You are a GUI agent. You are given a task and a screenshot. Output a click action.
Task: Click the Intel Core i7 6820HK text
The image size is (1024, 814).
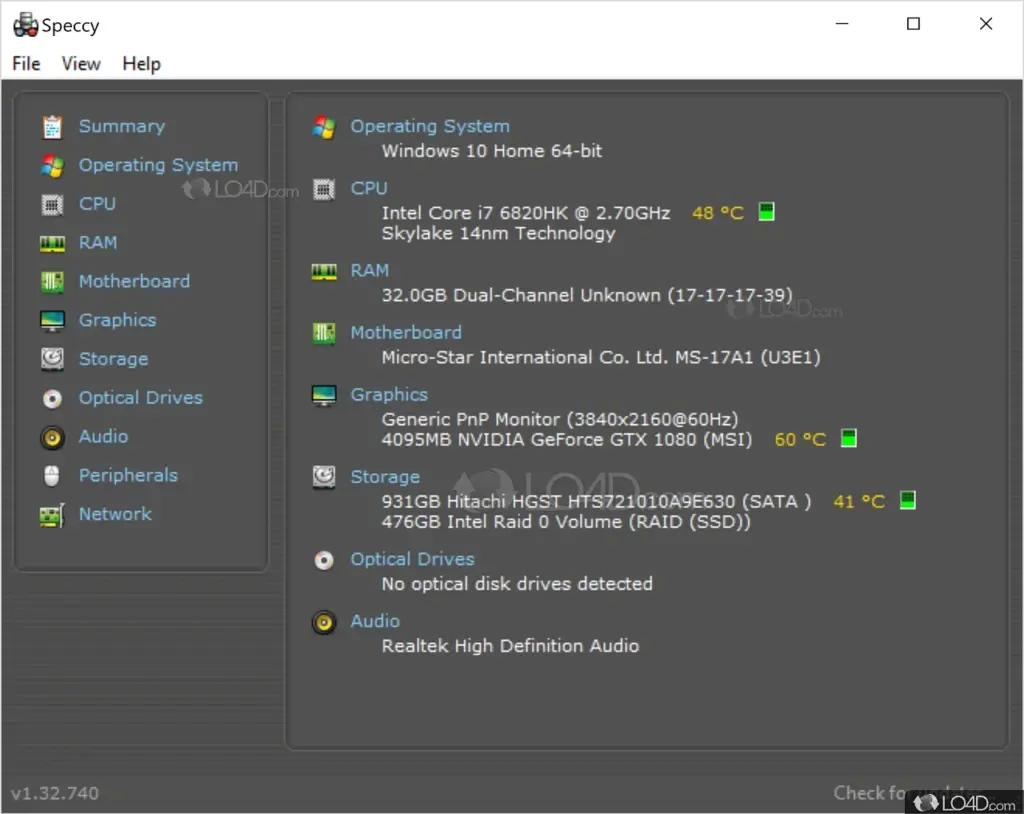point(526,213)
